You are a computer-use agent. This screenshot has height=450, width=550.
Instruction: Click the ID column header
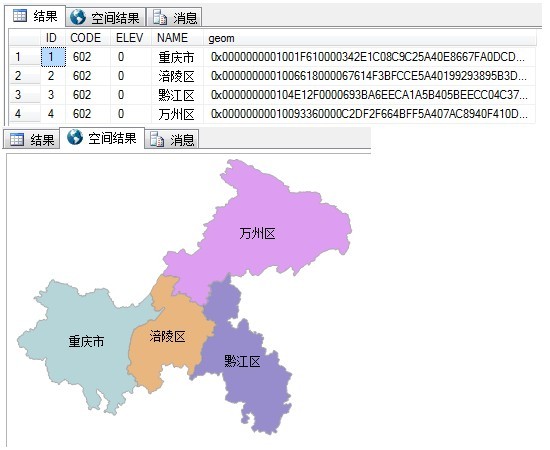53,38
